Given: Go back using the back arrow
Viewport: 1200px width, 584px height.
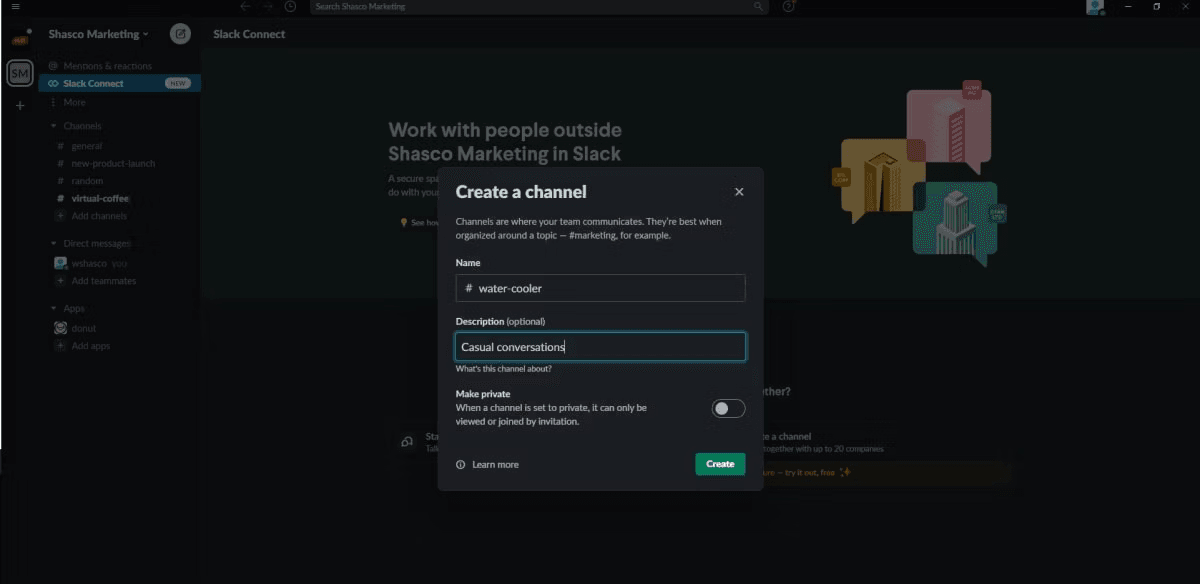Looking at the screenshot, I should tap(245, 6).
